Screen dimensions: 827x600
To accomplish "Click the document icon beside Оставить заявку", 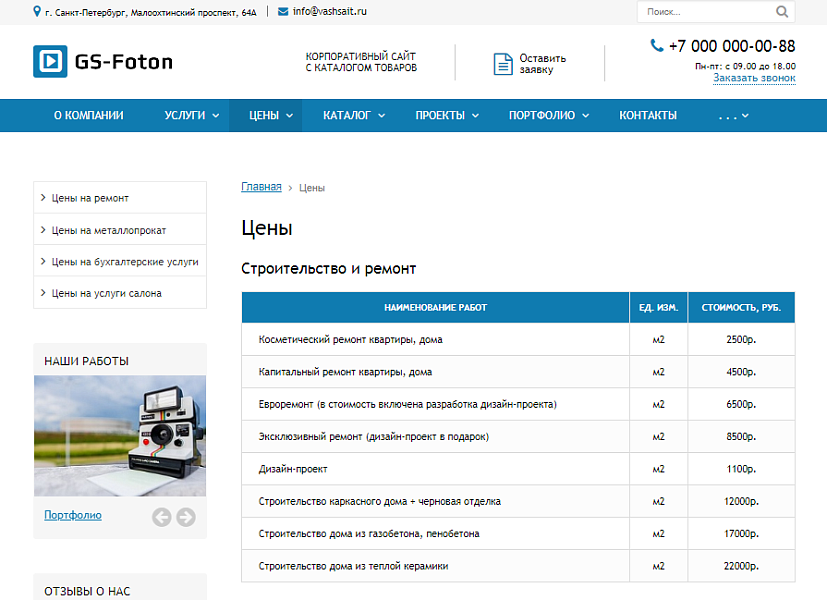I will point(503,64).
